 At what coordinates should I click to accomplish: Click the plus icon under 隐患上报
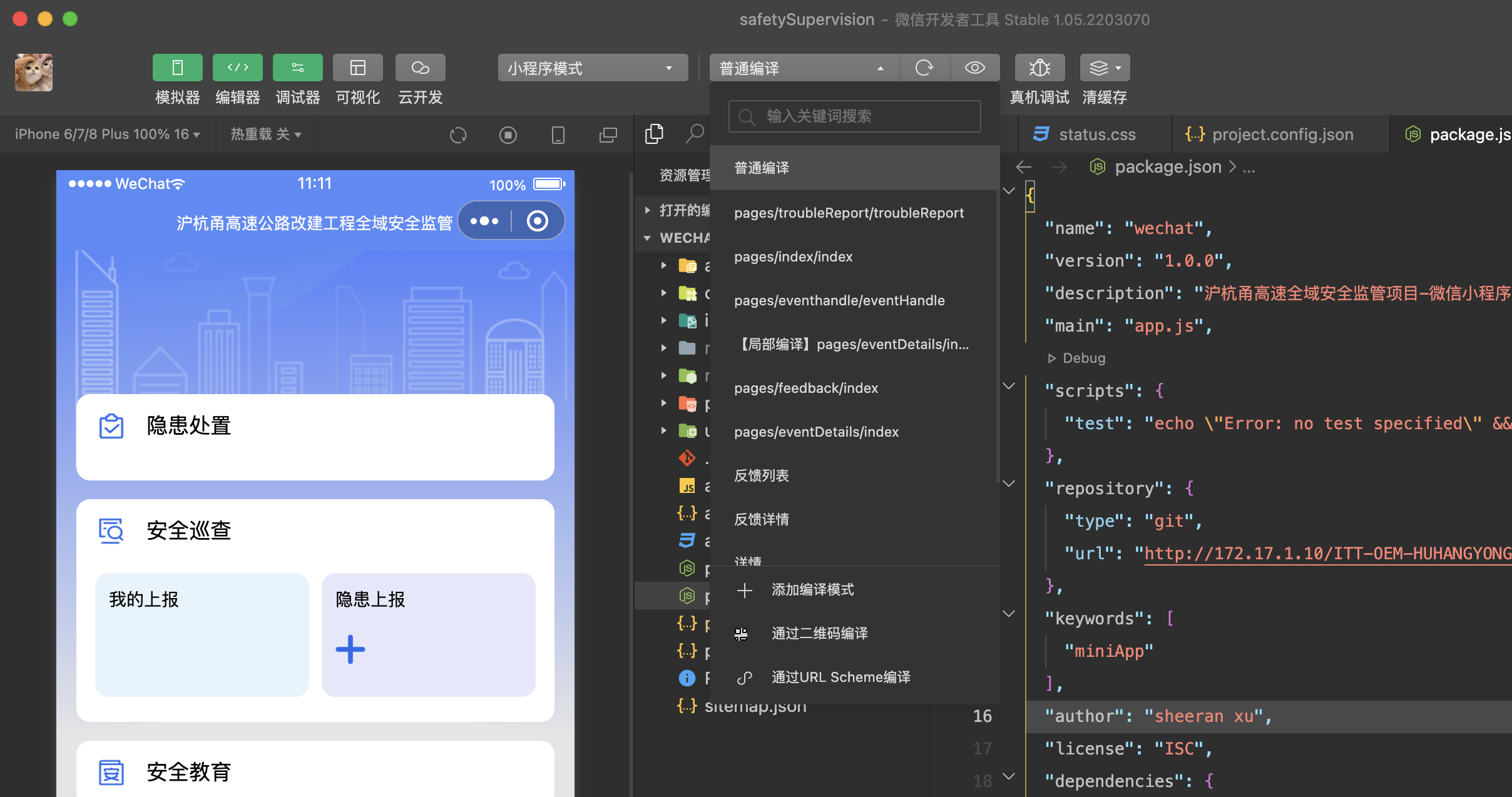click(350, 649)
